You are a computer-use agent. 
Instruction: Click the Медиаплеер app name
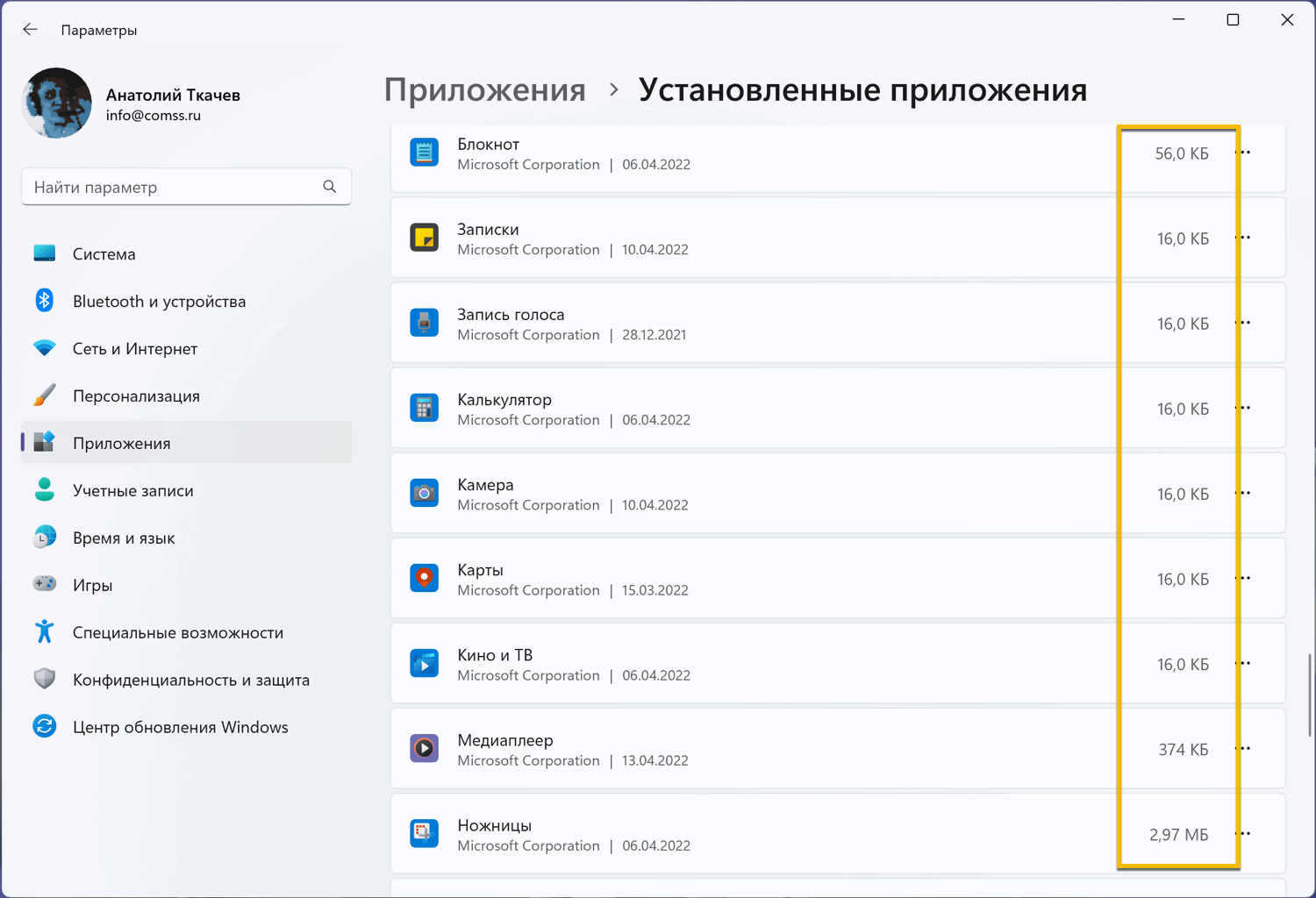coord(505,739)
